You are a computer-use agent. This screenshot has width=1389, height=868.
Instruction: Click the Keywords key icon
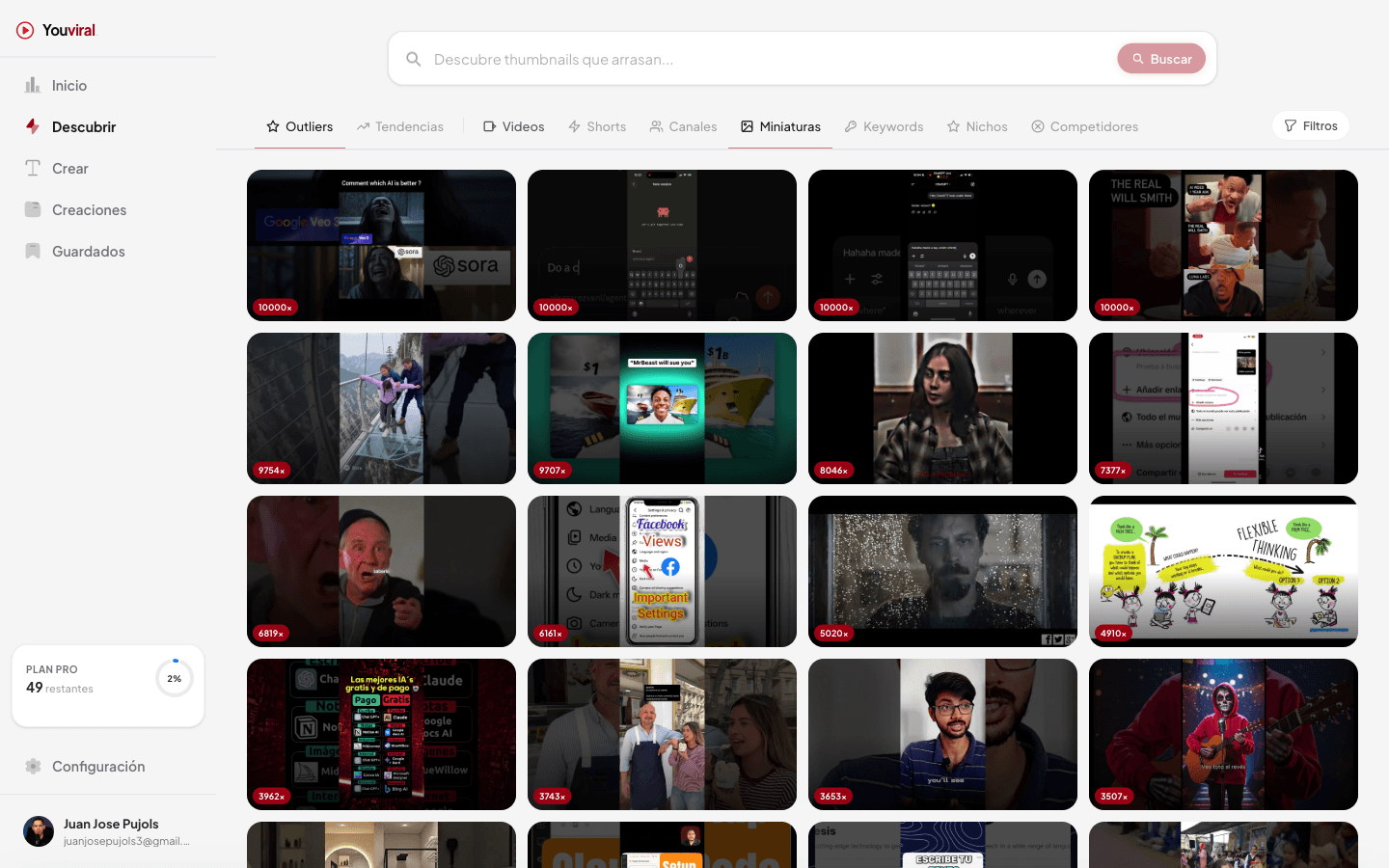(x=851, y=126)
